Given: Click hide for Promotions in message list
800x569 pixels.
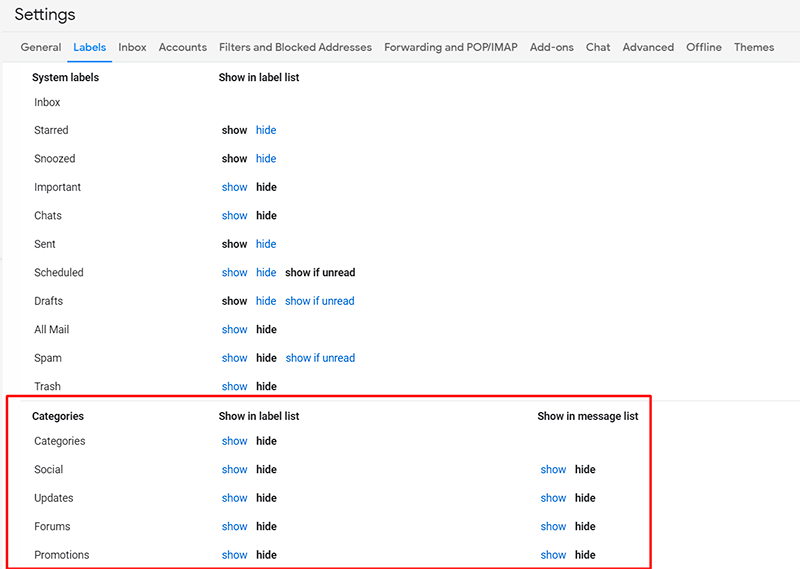Looking at the screenshot, I should point(585,555).
